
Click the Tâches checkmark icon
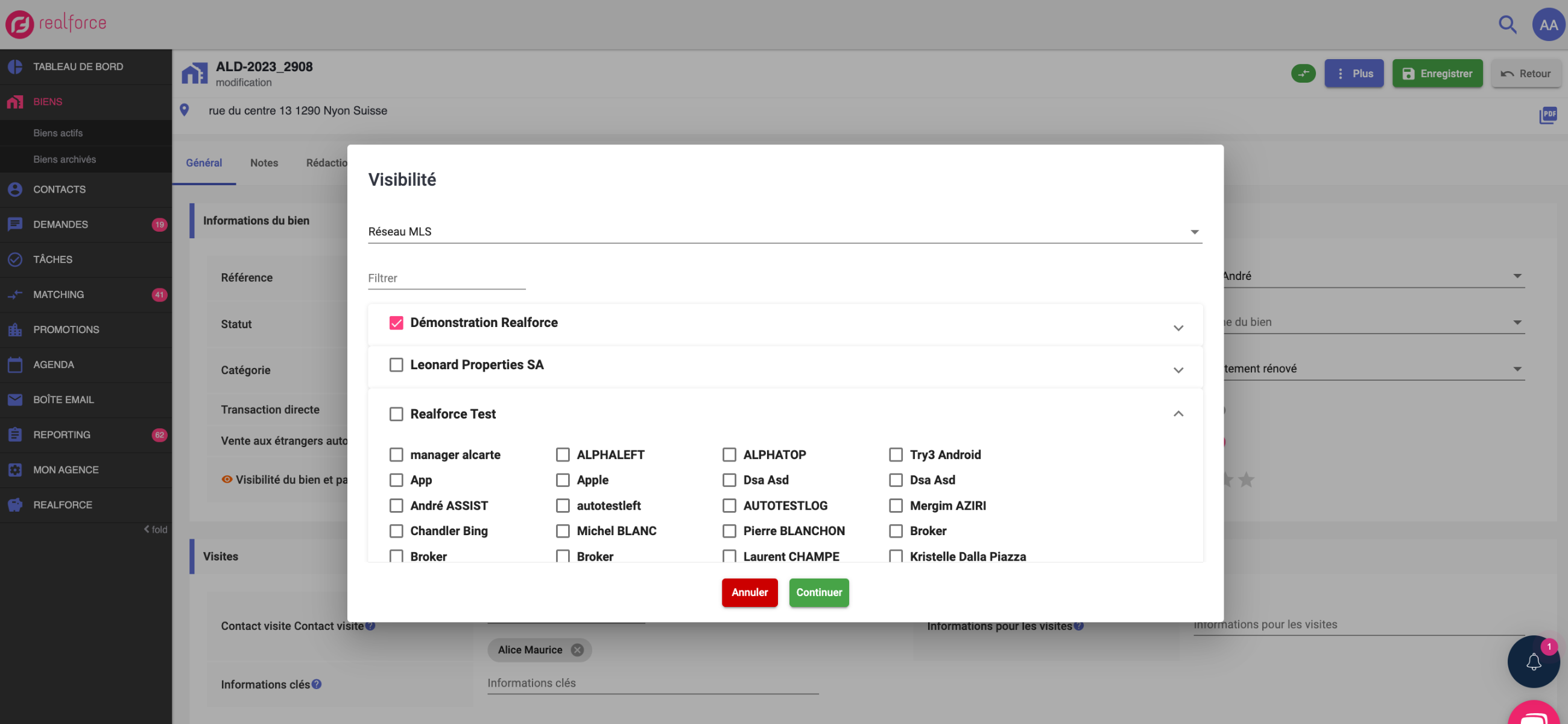[15, 259]
